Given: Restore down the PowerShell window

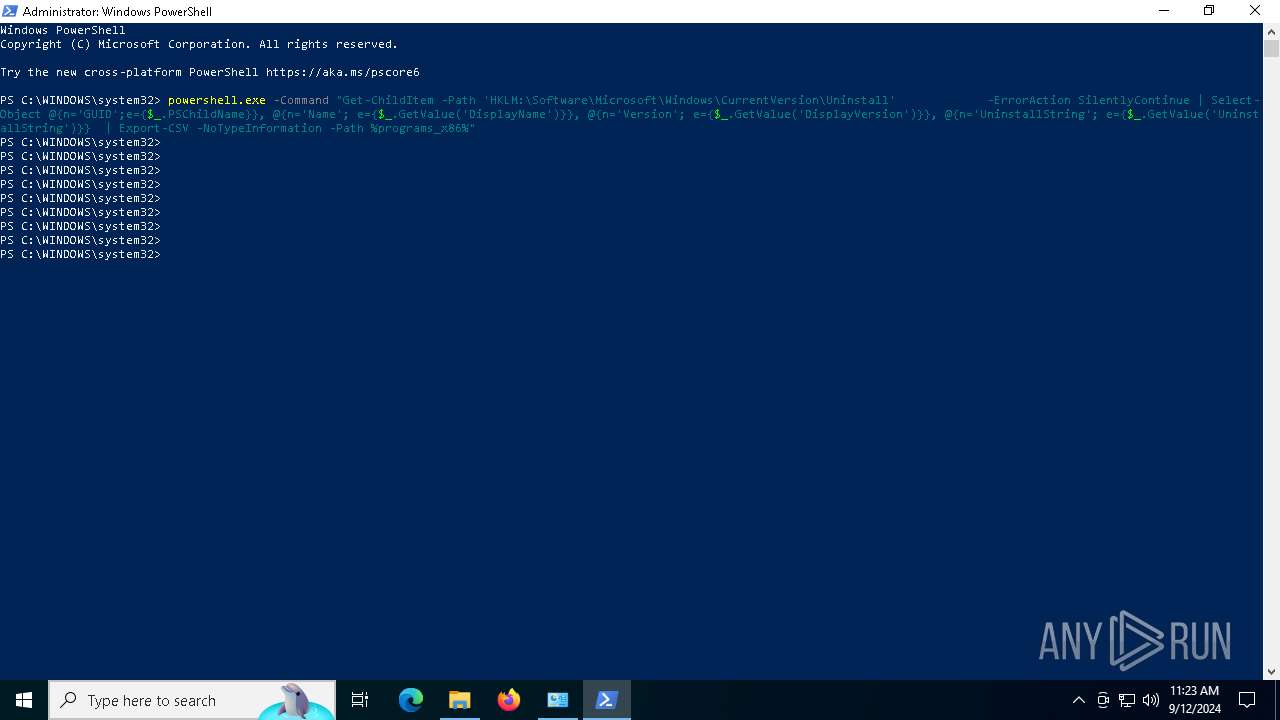Looking at the screenshot, I should [x=1209, y=11].
